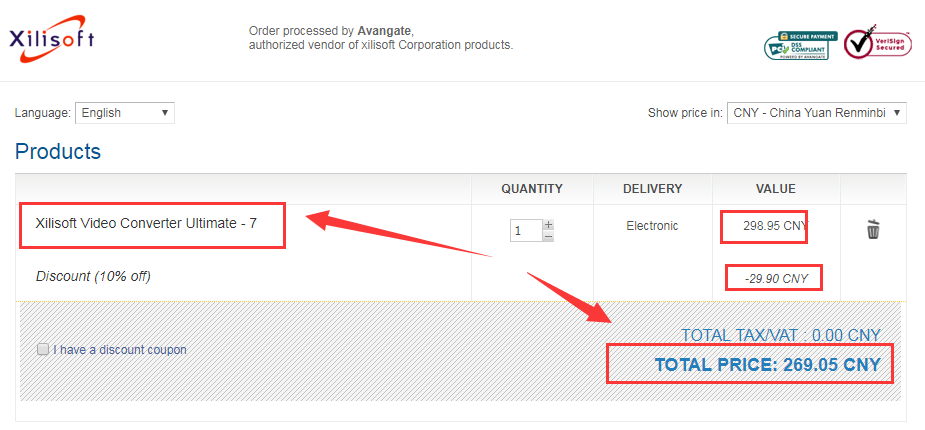Check the I have a discount coupon box
The height and width of the screenshot is (430, 925).
[x=42, y=349]
